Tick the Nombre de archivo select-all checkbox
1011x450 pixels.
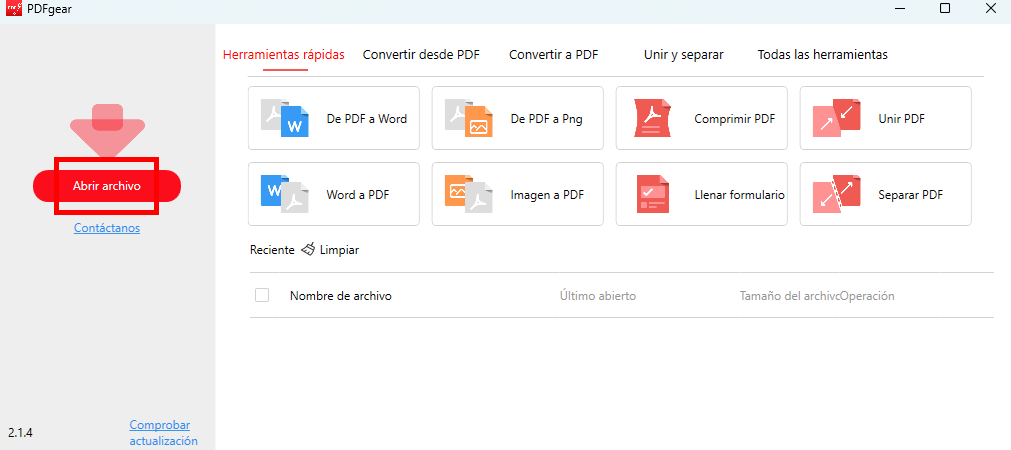pyautogui.click(x=262, y=295)
